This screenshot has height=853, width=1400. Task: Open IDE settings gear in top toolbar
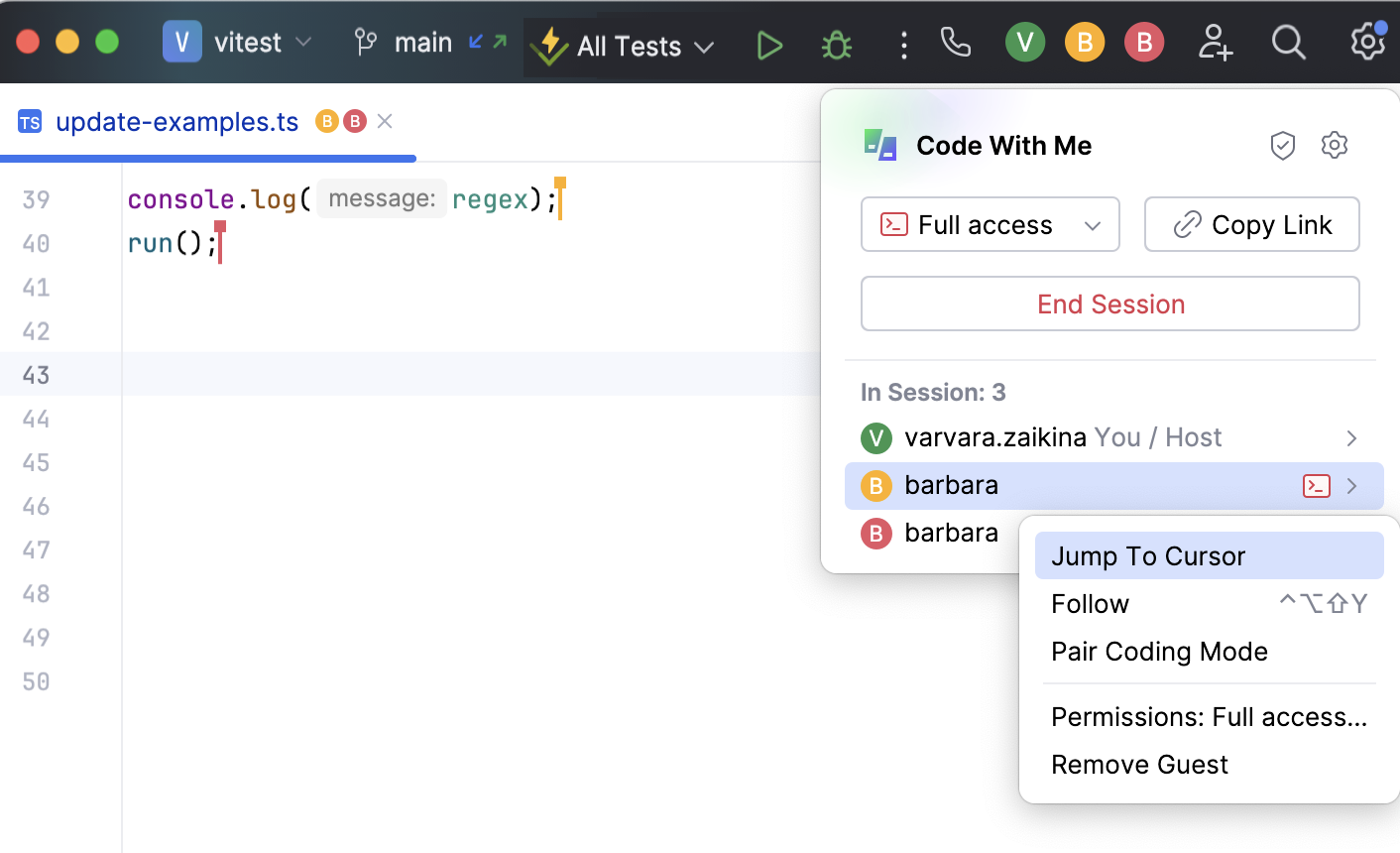(x=1367, y=43)
